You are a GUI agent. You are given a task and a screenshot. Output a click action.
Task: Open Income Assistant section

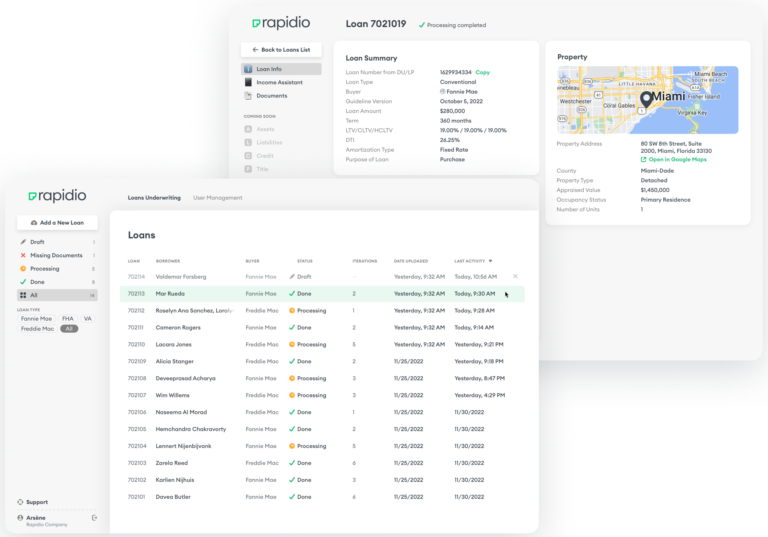(x=281, y=82)
